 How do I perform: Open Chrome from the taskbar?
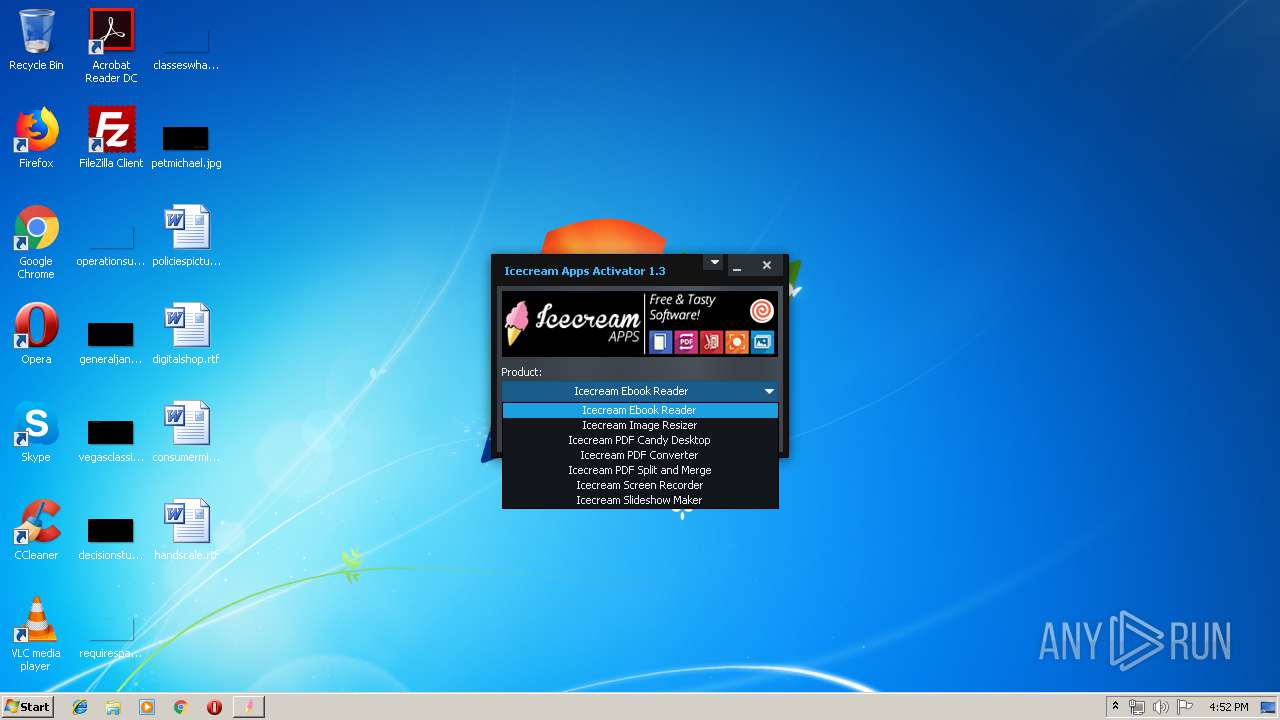(x=181, y=707)
